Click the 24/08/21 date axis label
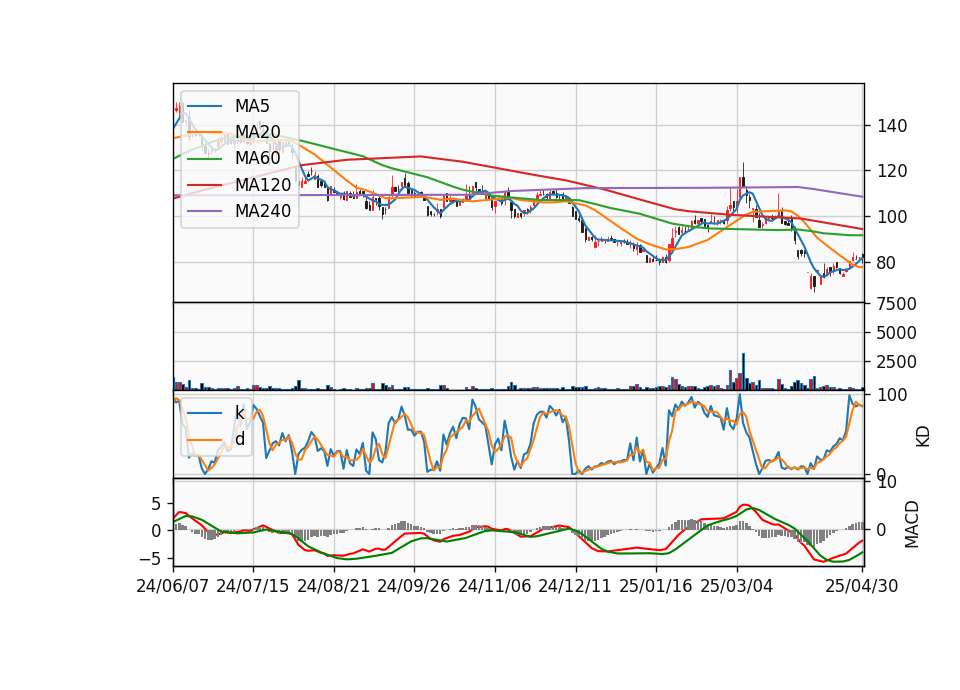Viewport: 960px width, 690px height. [334, 586]
